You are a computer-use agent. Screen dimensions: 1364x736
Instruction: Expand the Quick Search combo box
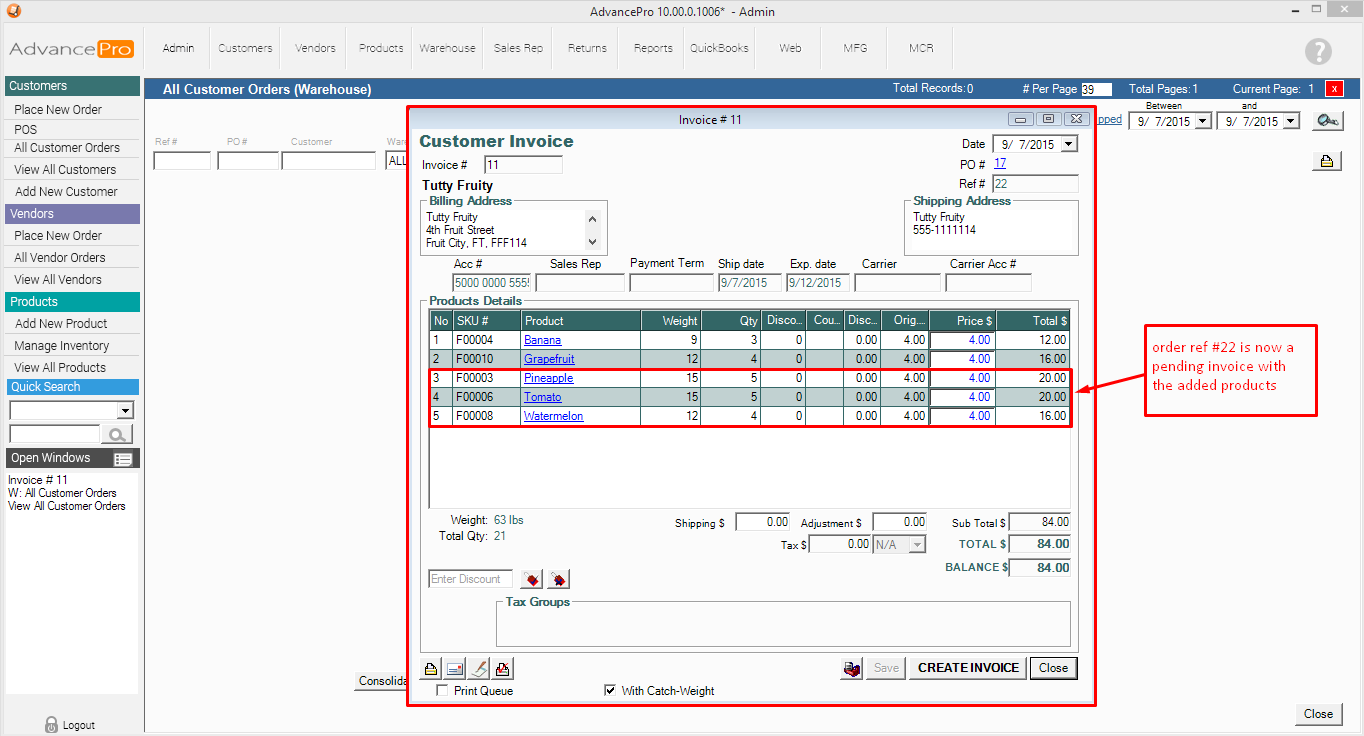tap(125, 411)
